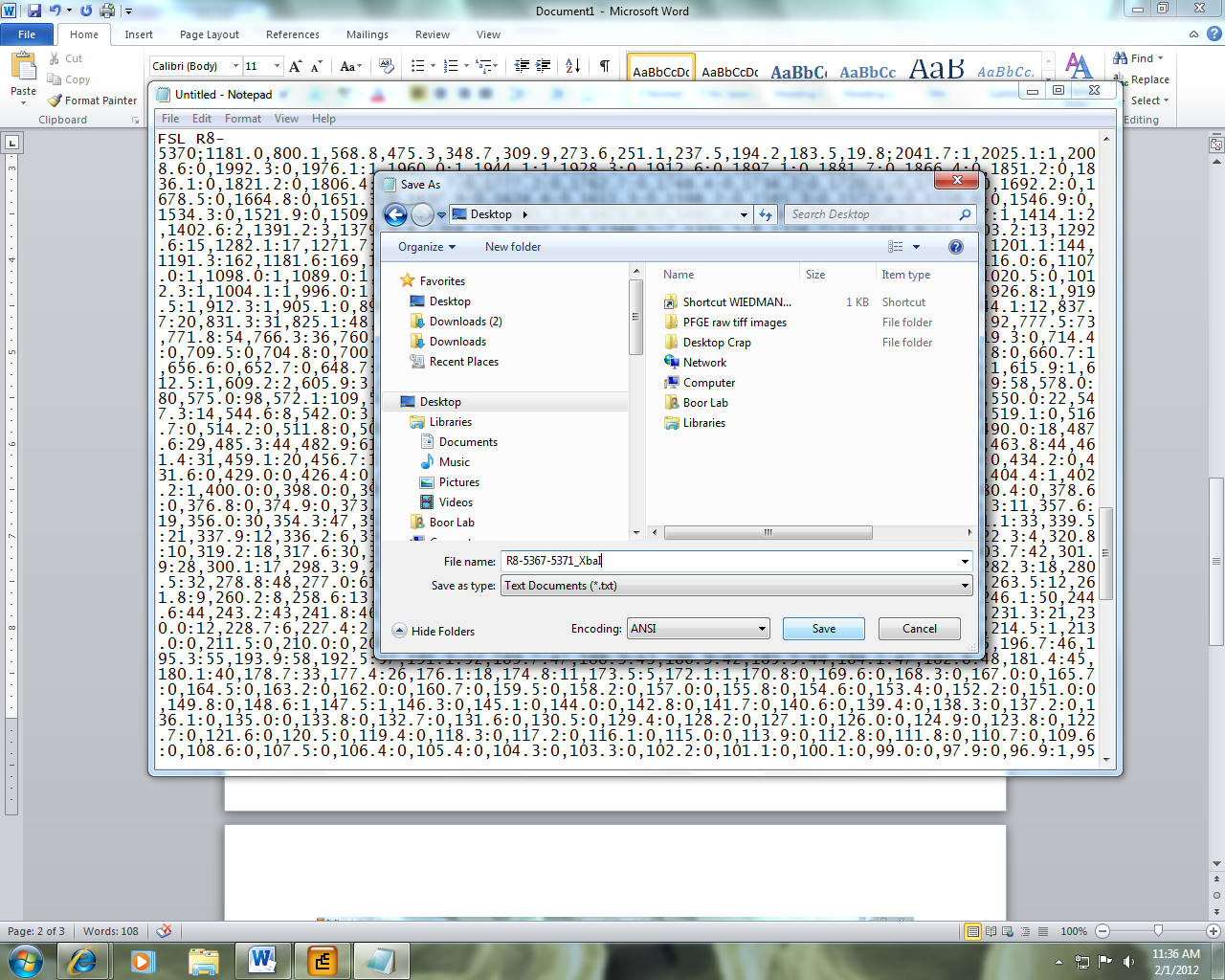The width and height of the screenshot is (1225, 980).
Task: Open the Calibri font name dropdown in Word
Action: (x=235, y=66)
